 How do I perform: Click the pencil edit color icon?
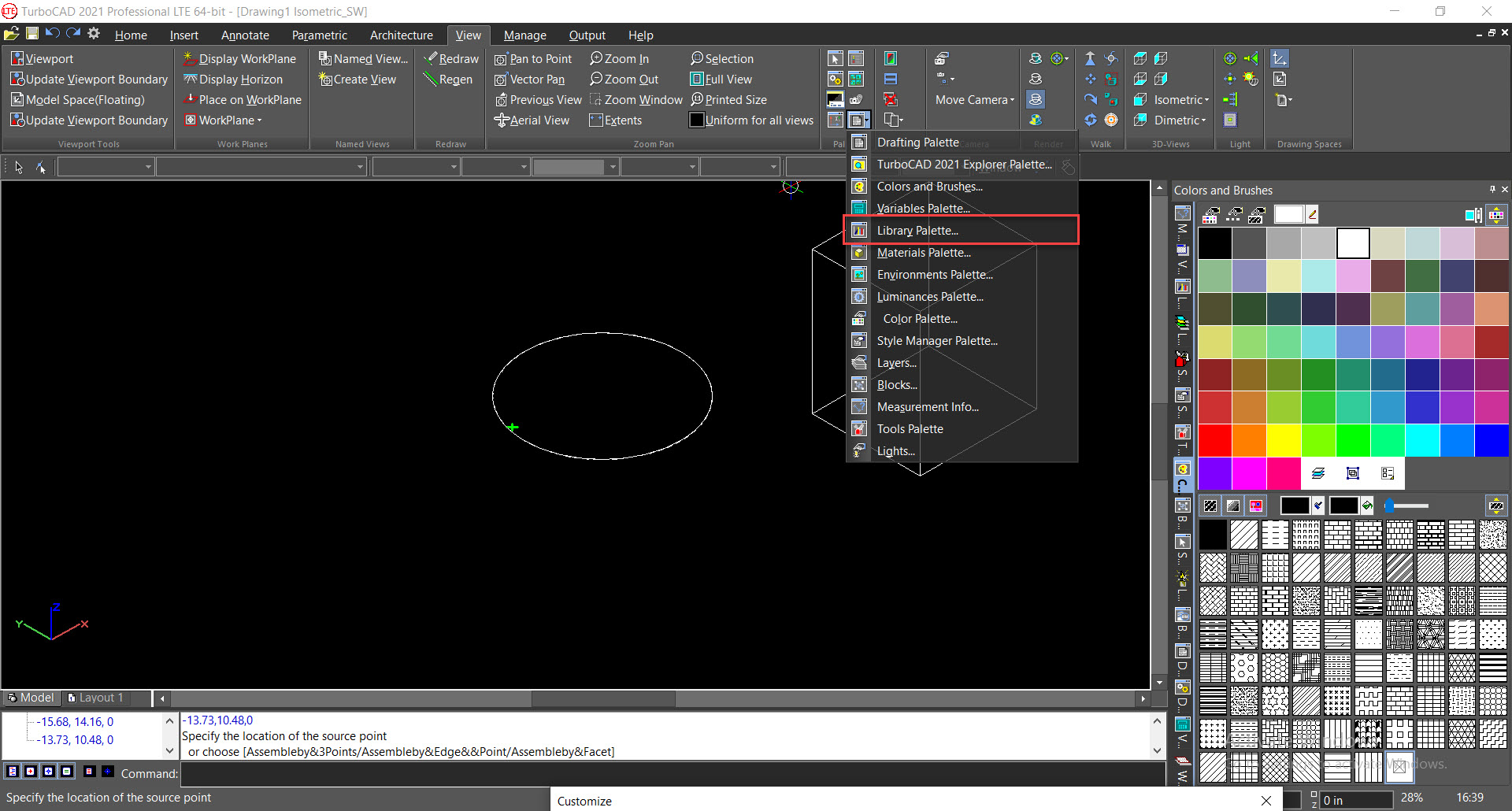click(x=1312, y=214)
